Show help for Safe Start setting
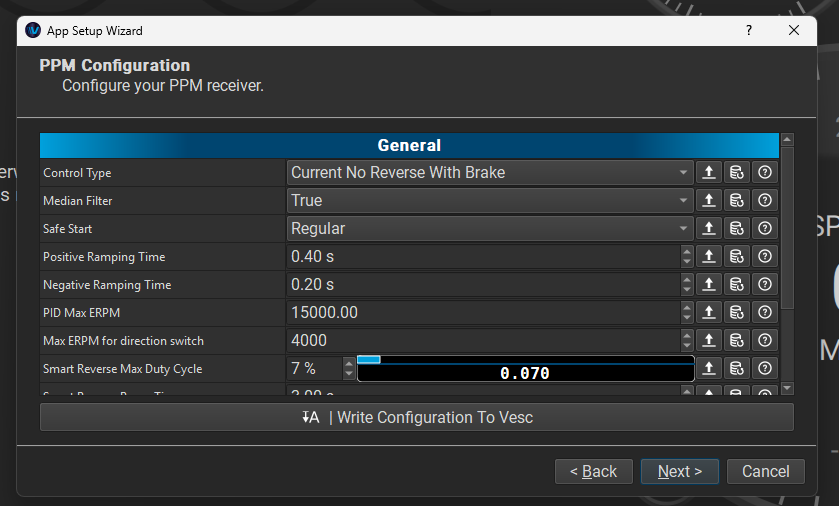Viewport: 839px width, 506px height. (764, 228)
